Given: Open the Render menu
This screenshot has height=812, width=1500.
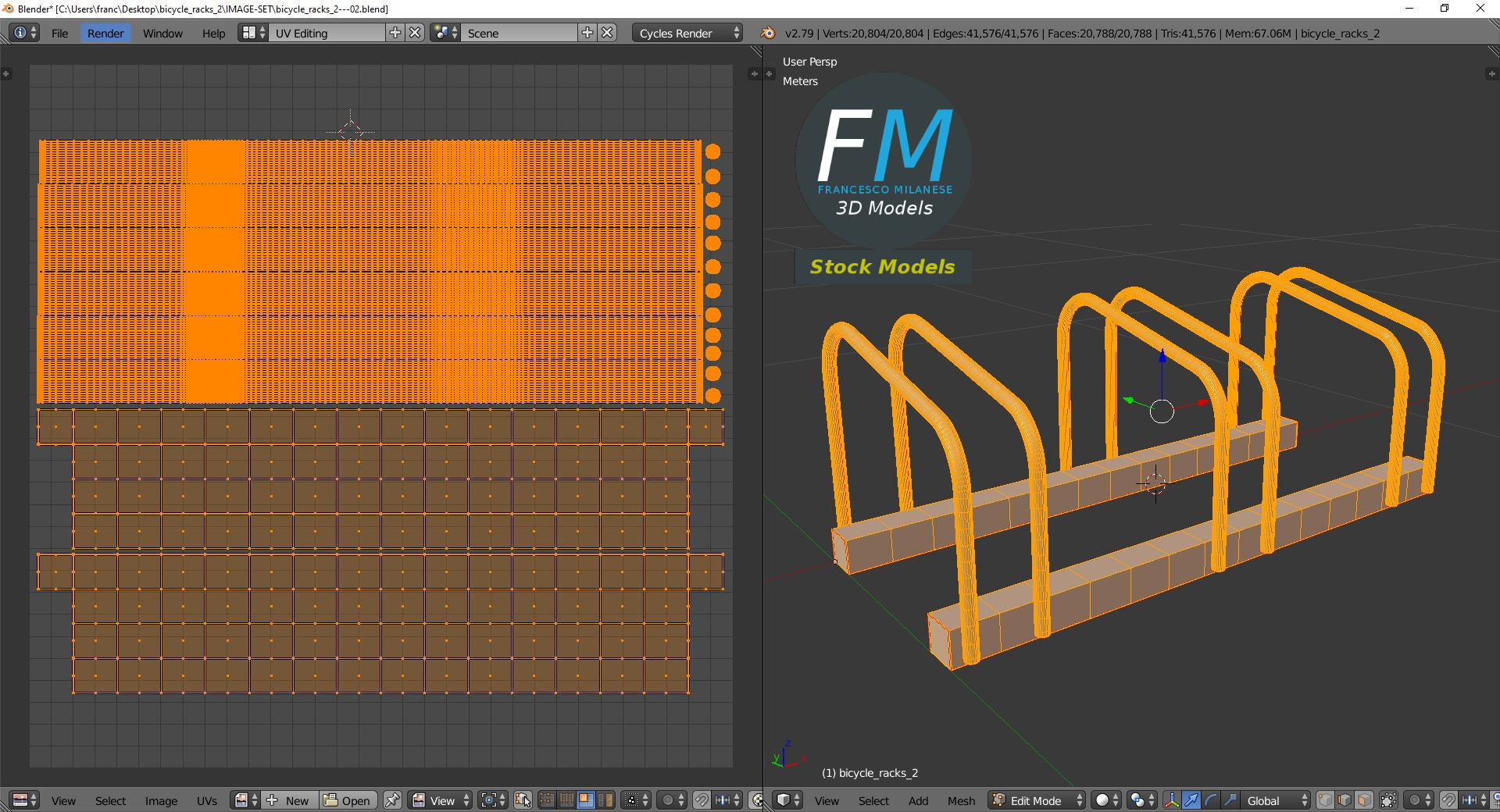Looking at the screenshot, I should [105, 33].
